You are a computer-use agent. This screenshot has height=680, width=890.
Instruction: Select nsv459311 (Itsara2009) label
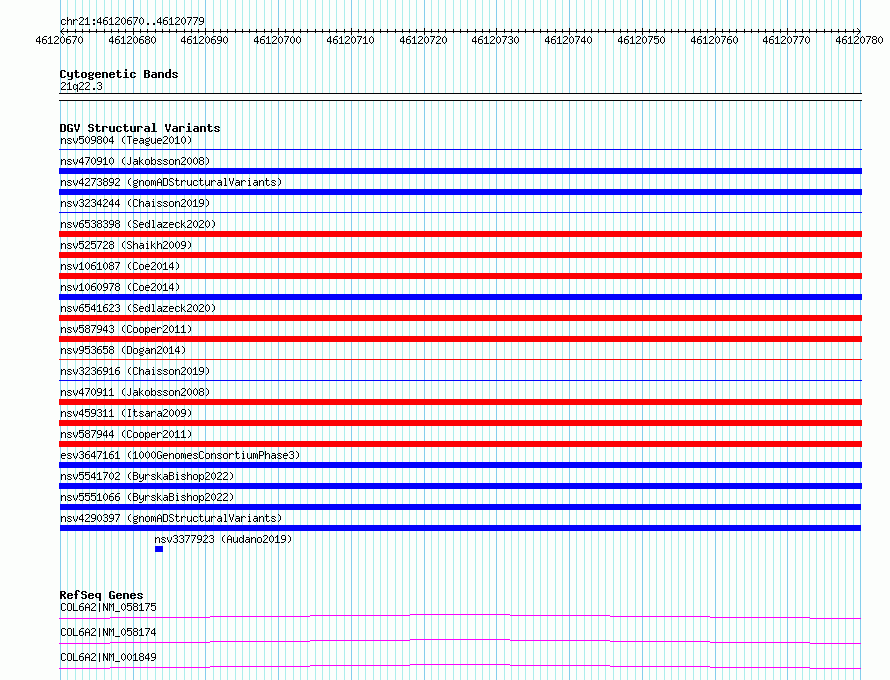pyautogui.click(x=126, y=413)
